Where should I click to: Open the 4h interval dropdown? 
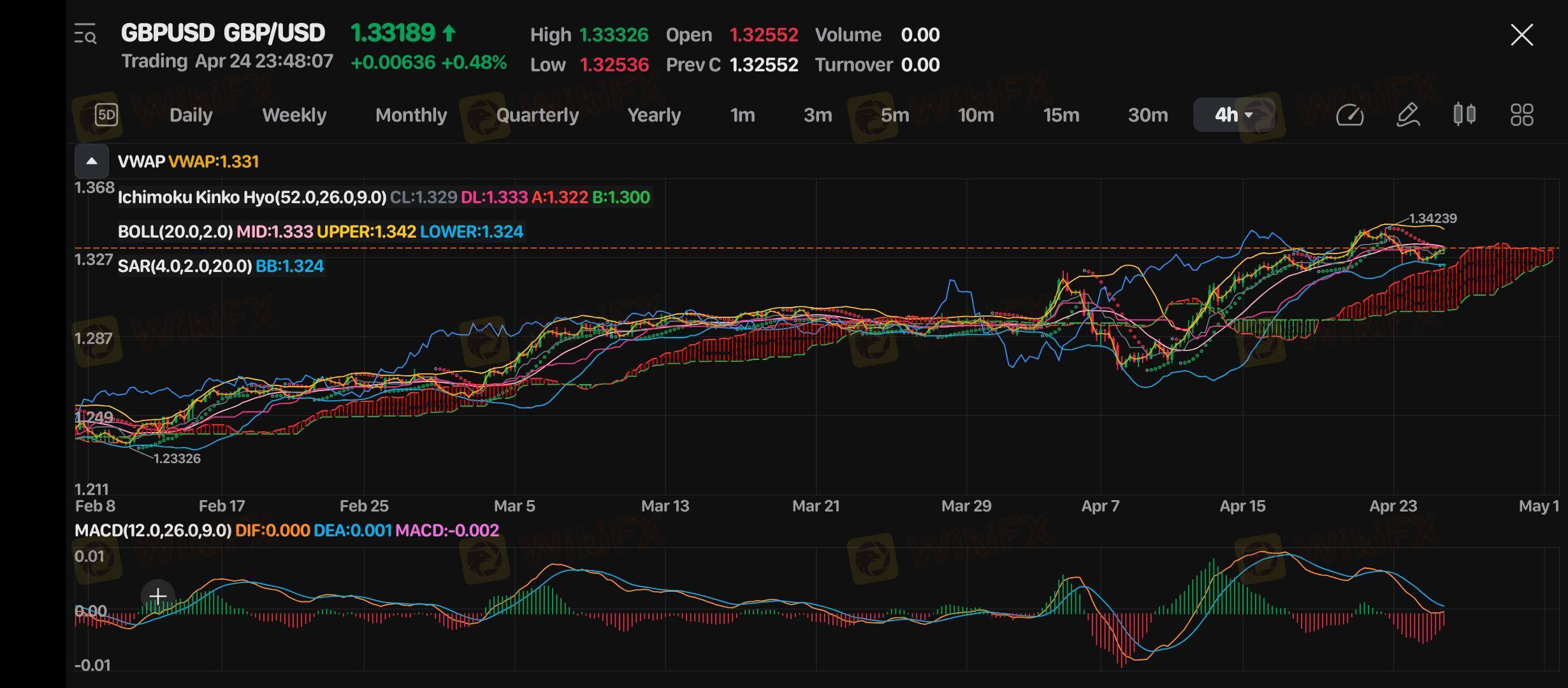click(1233, 115)
